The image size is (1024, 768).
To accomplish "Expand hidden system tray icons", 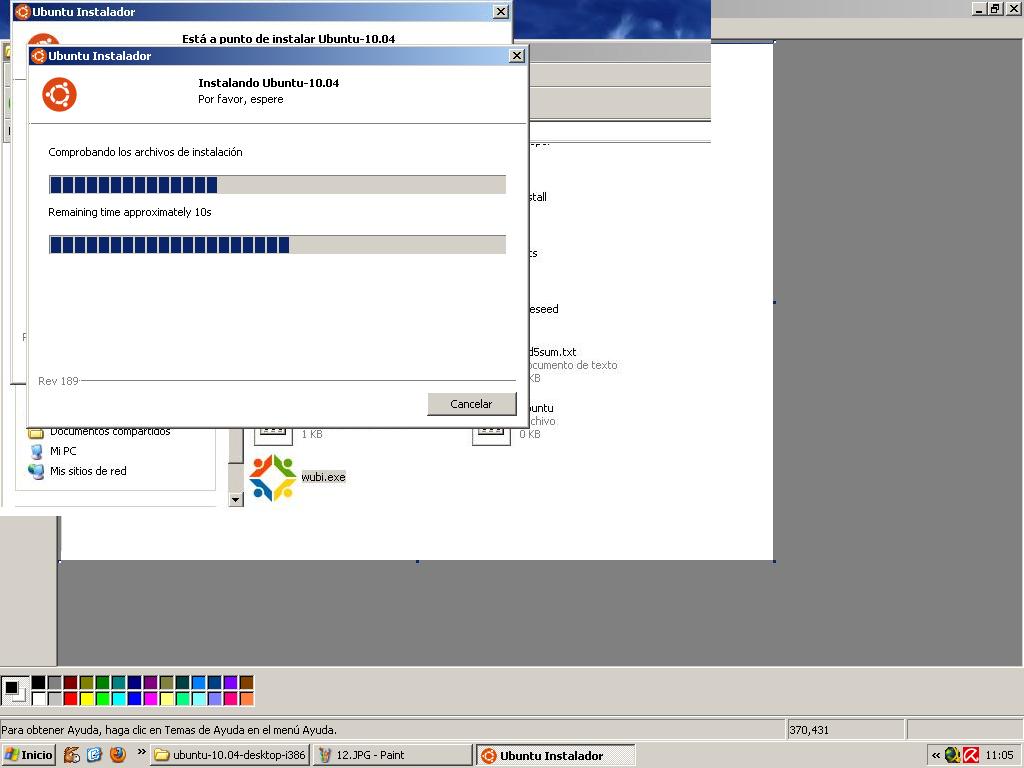I will pos(936,756).
